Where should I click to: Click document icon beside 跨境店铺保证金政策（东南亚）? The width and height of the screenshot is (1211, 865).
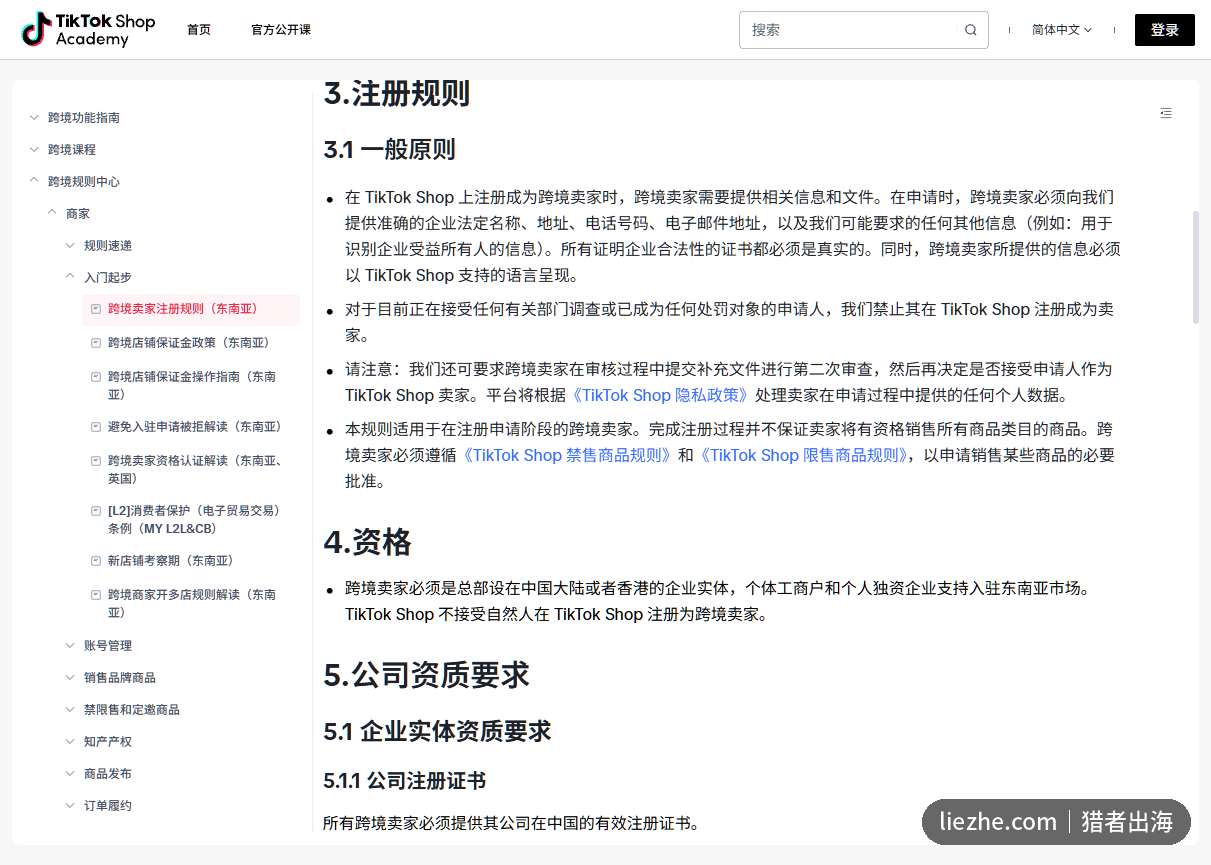96,343
